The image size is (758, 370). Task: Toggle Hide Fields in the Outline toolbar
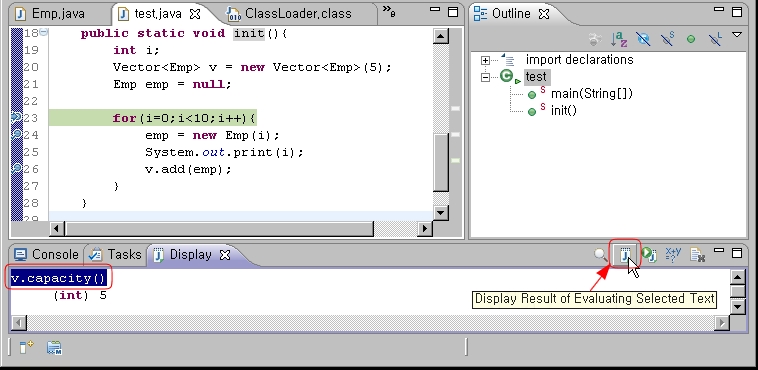point(643,39)
